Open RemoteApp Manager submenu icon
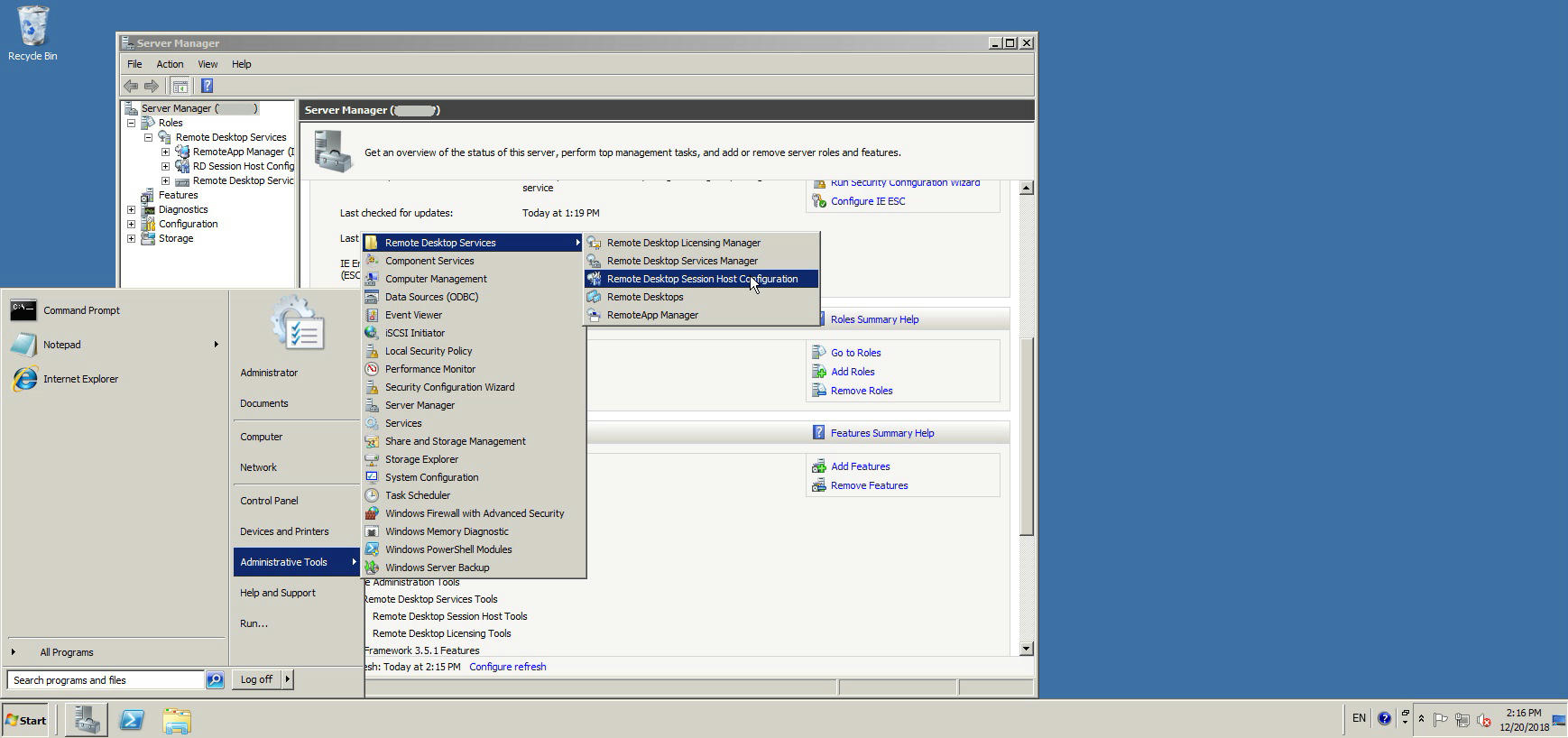This screenshot has width=1568, height=738. 594,315
